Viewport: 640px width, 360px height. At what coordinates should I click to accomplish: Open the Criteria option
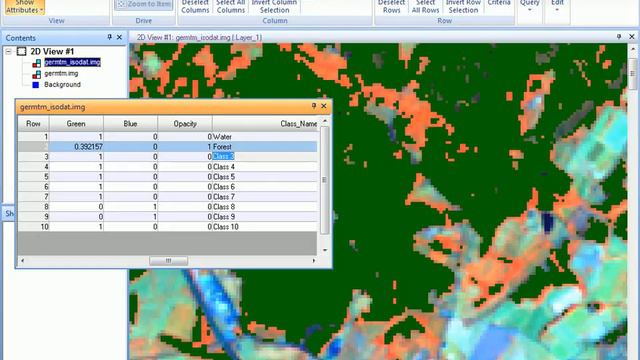[499, 4]
